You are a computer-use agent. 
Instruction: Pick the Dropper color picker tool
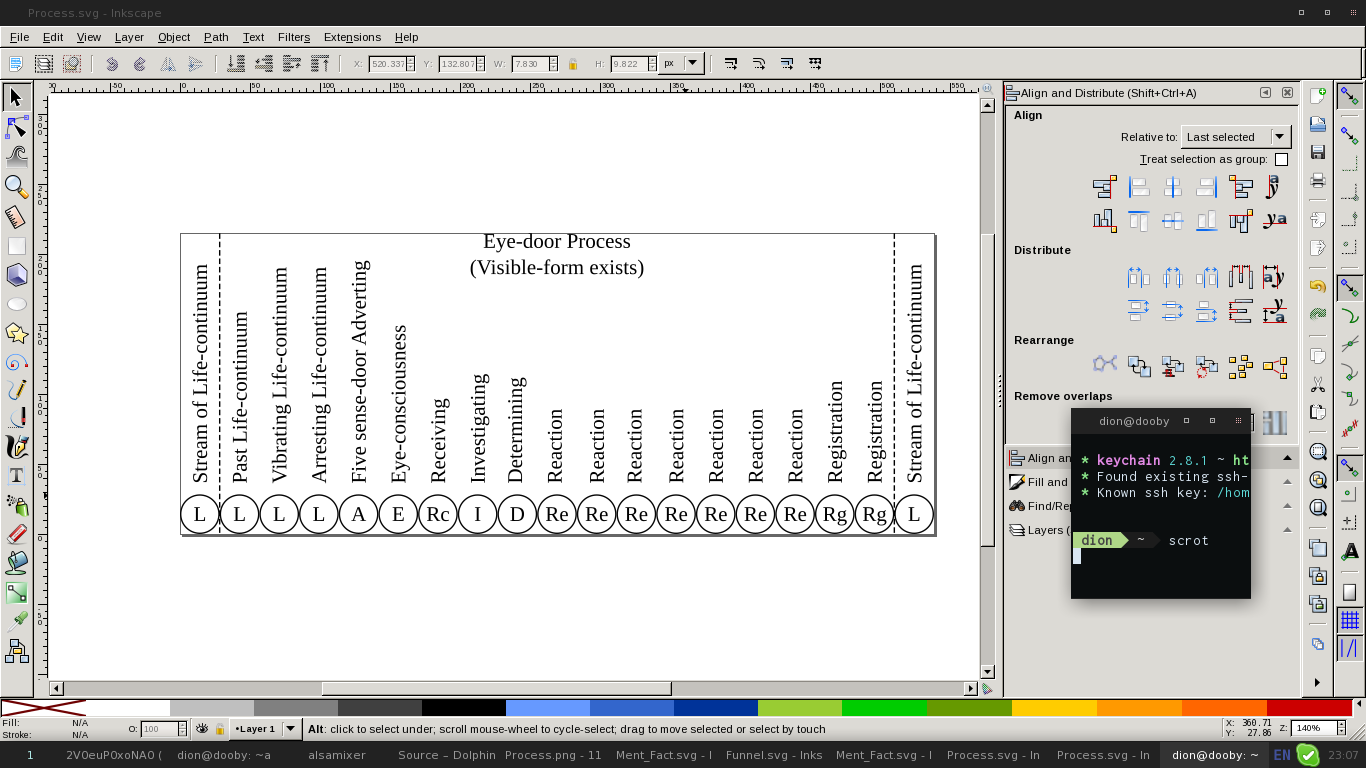click(16, 622)
